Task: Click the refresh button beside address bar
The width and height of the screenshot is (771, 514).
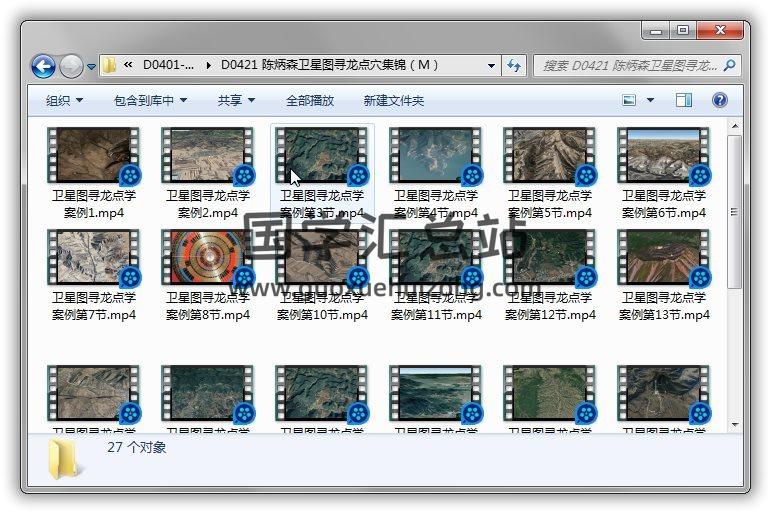Action: tap(514, 66)
